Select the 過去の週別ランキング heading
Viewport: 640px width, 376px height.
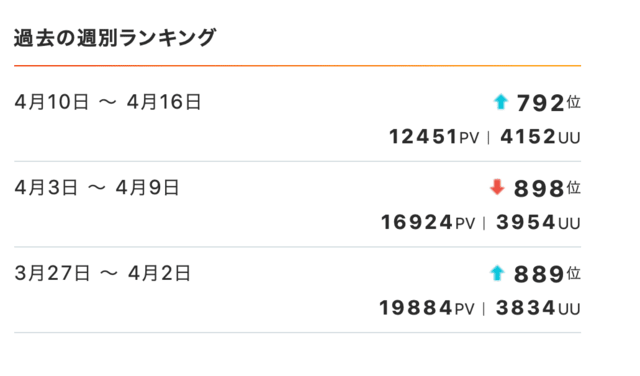coord(115,38)
